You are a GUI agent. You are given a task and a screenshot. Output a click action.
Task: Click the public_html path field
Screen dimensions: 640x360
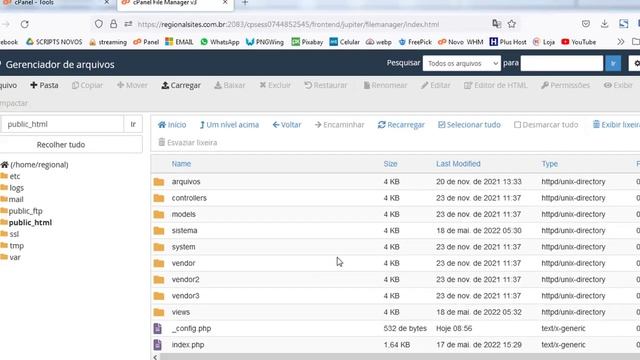point(62,124)
